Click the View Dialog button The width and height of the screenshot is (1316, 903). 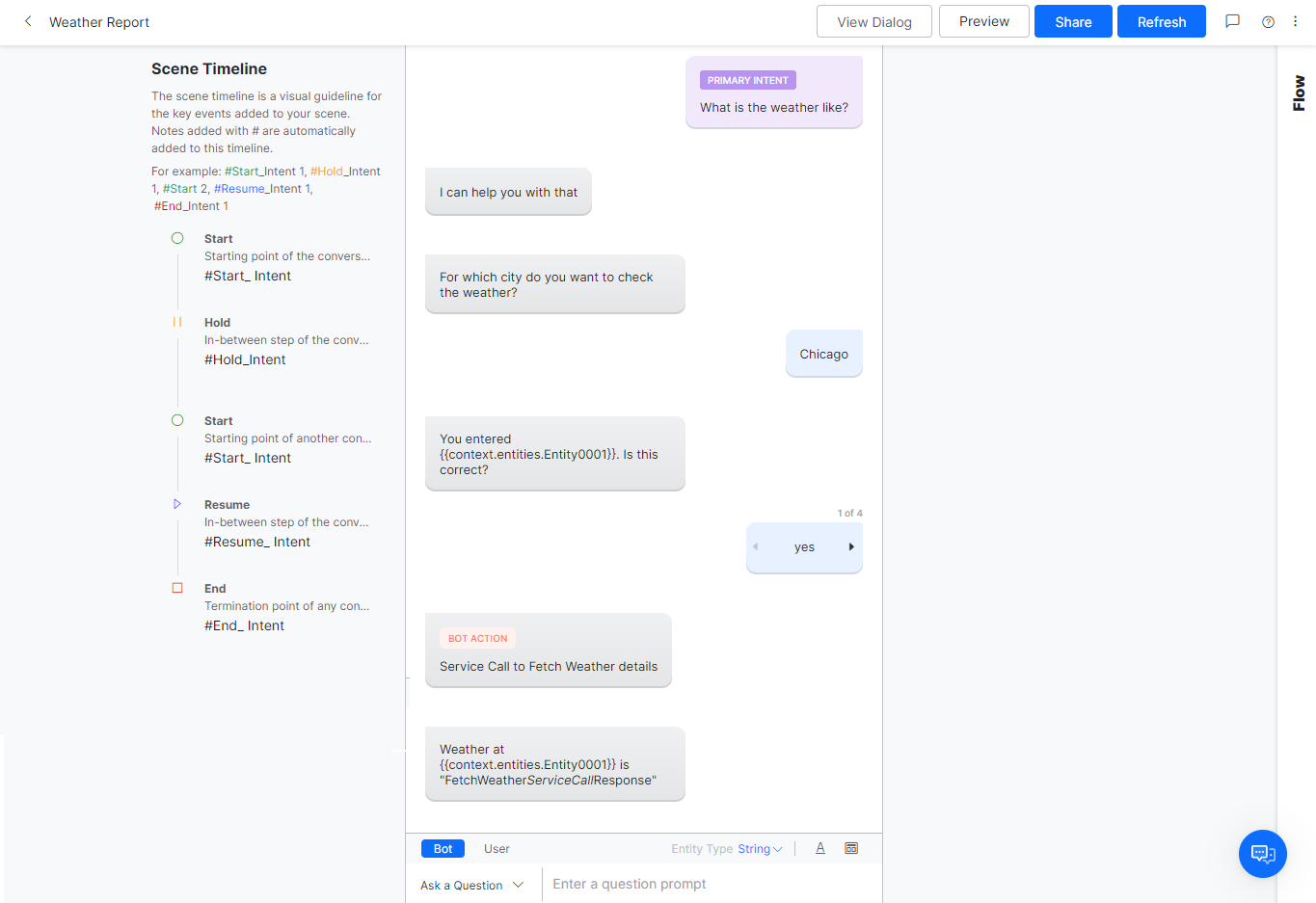pyautogui.click(x=873, y=21)
